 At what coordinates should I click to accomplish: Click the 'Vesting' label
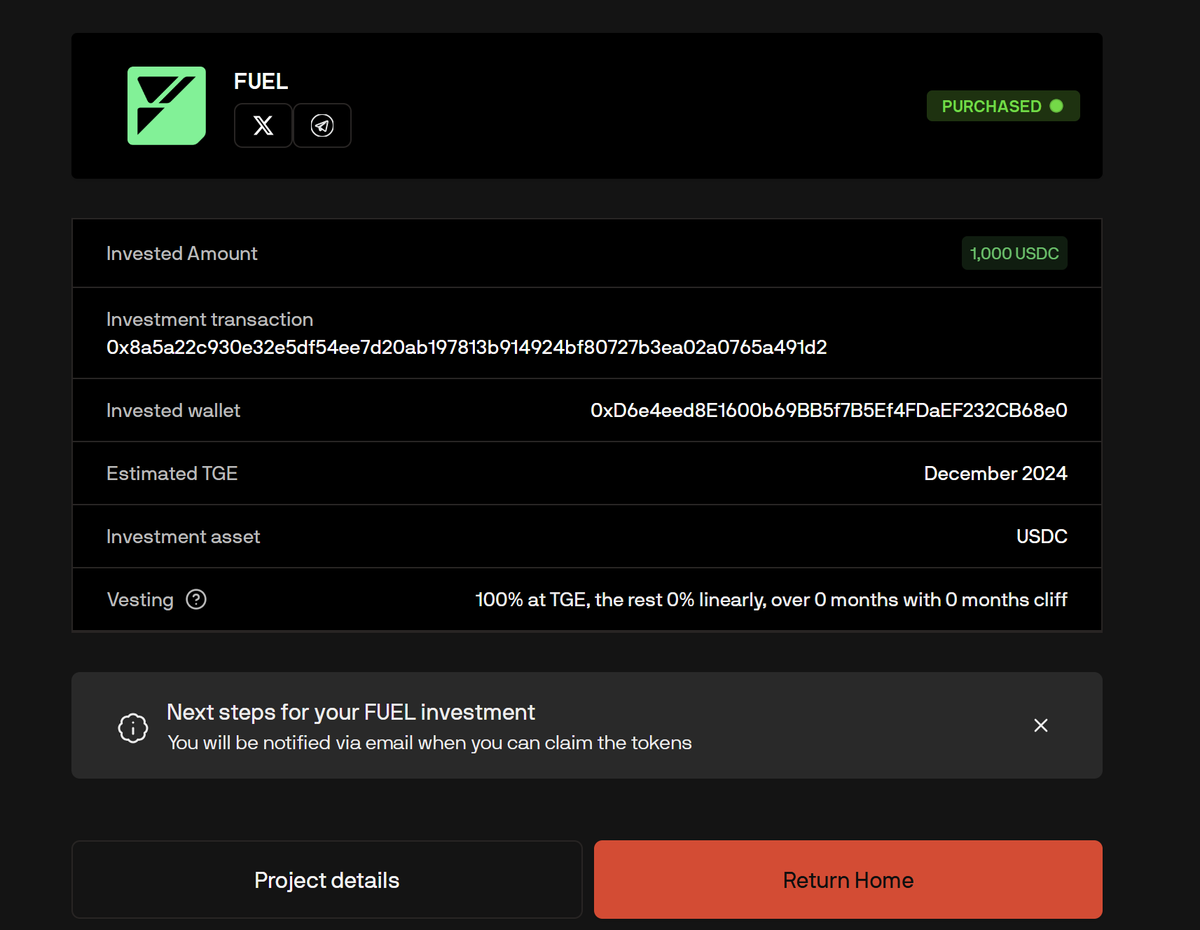tap(140, 600)
